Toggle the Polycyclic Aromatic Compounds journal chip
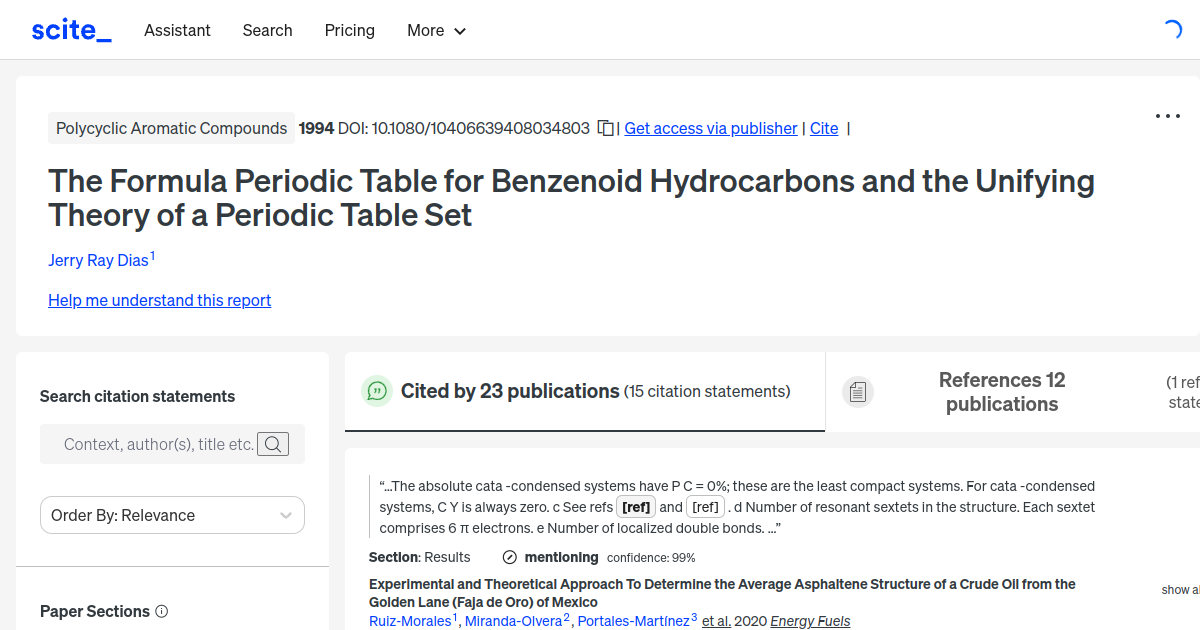Image resolution: width=1200 pixels, height=630 pixels. [171, 128]
